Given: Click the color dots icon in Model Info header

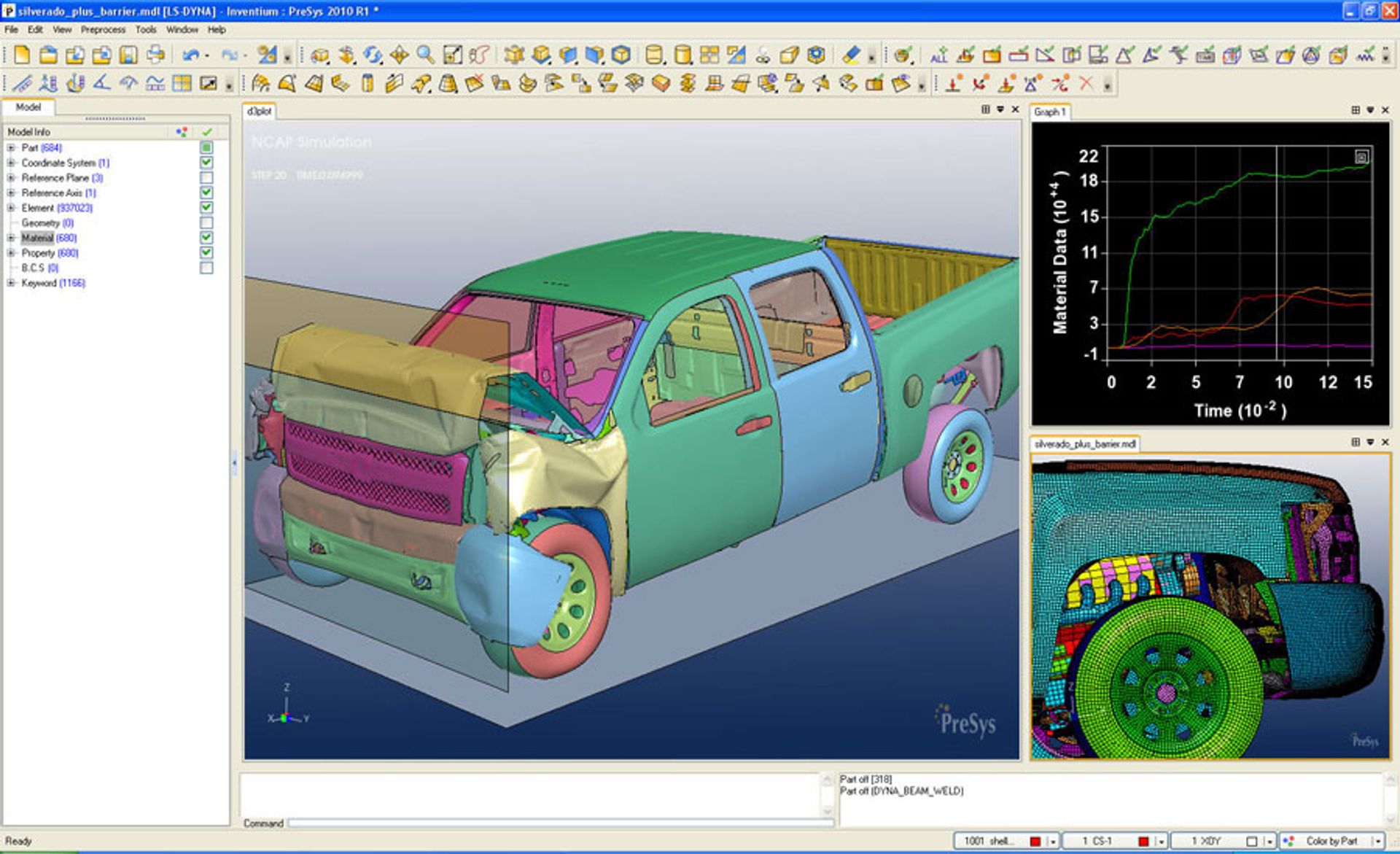Looking at the screenshot, I should (x=182, y=132).
